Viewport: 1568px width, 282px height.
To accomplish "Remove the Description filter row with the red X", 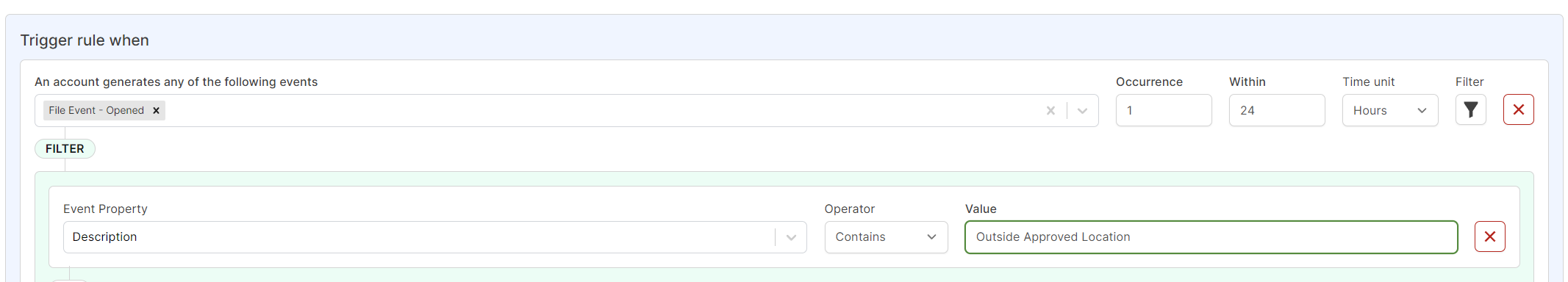I will pyautogui.click(x=1489, y=236).
